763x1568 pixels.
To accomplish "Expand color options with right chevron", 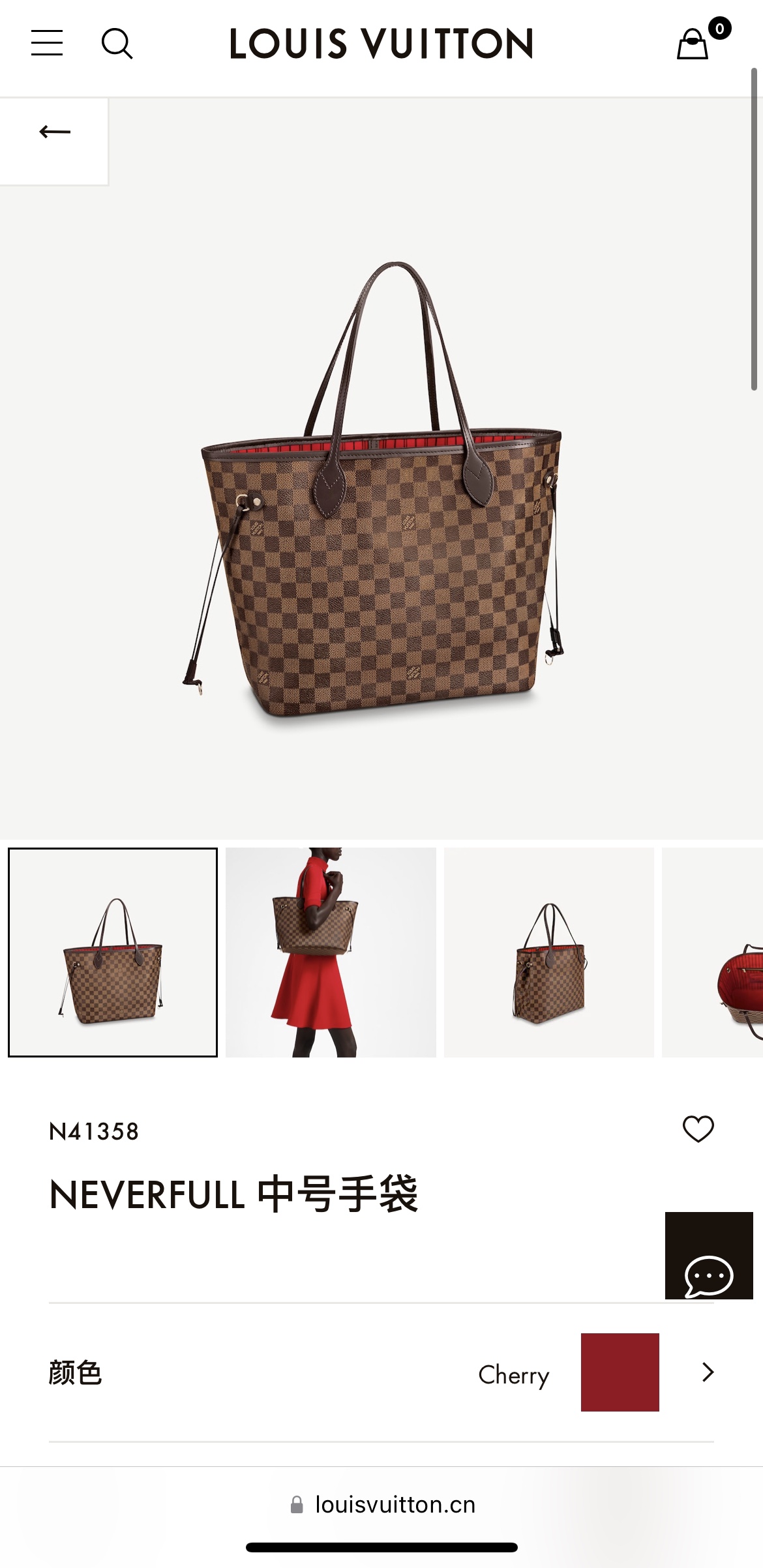I will click(708, 1372).
